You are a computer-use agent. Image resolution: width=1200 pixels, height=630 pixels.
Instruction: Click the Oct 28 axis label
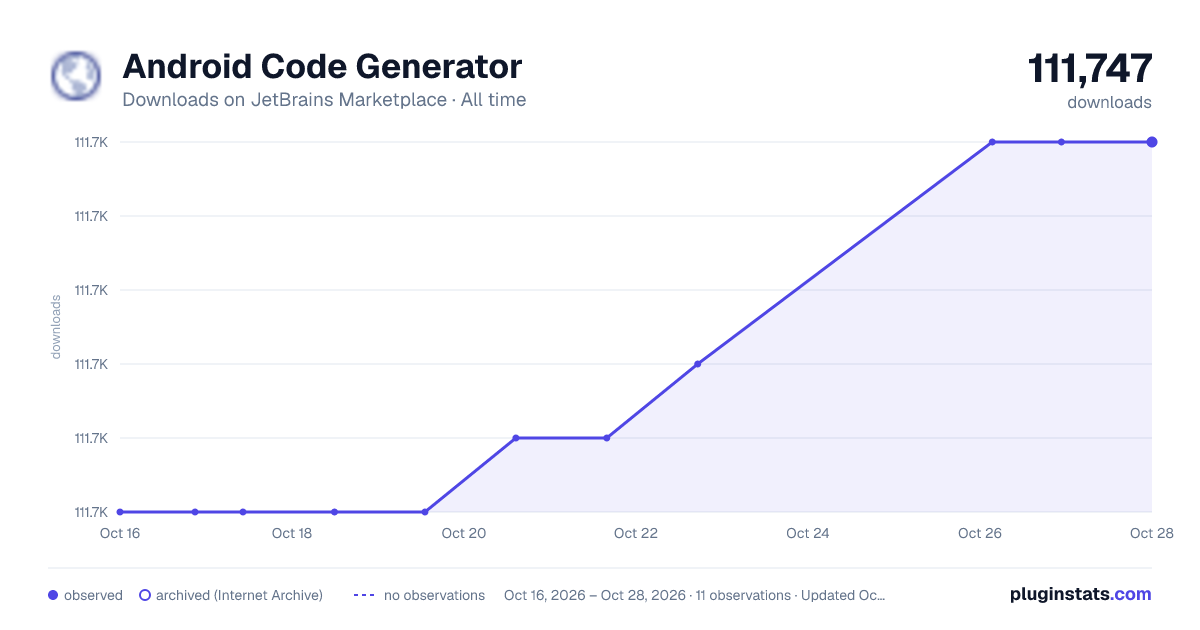pos(1150,533)
